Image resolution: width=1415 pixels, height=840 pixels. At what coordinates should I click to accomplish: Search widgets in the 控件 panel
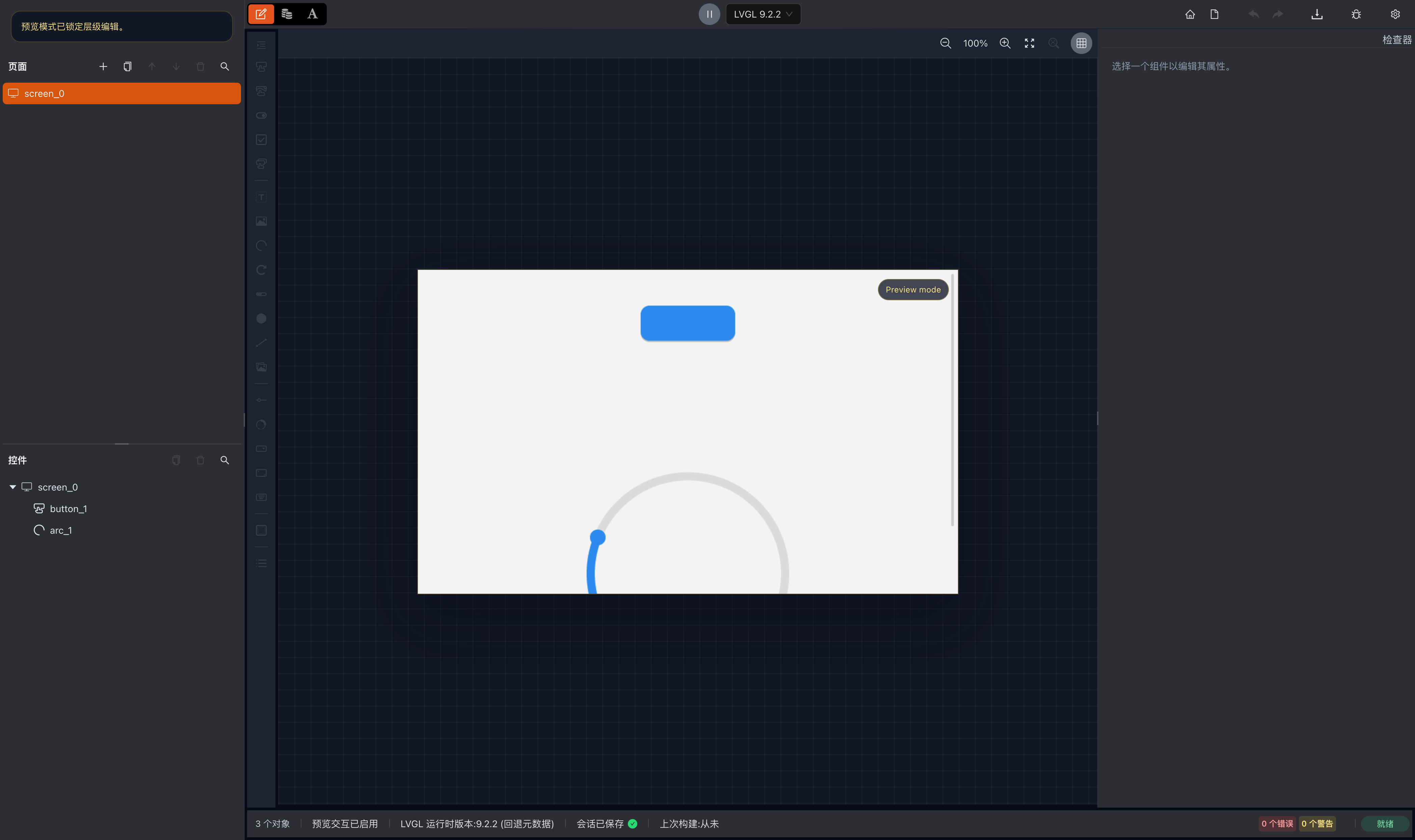click(225, 460)
